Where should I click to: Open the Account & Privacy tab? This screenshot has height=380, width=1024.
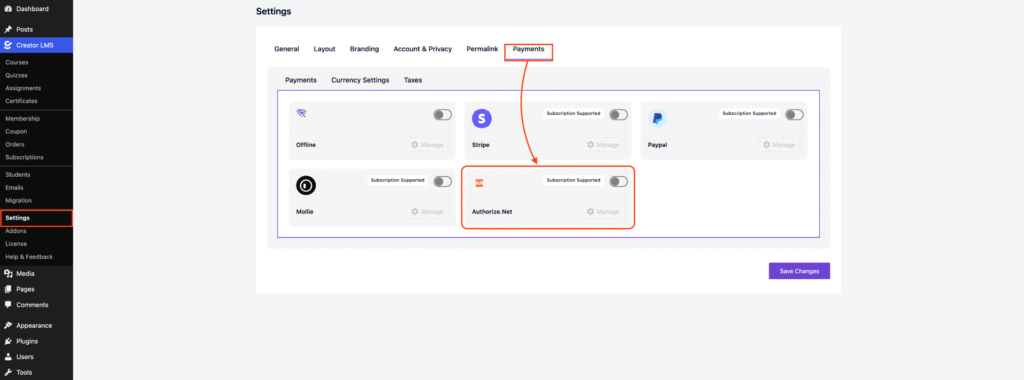[423, 49]
